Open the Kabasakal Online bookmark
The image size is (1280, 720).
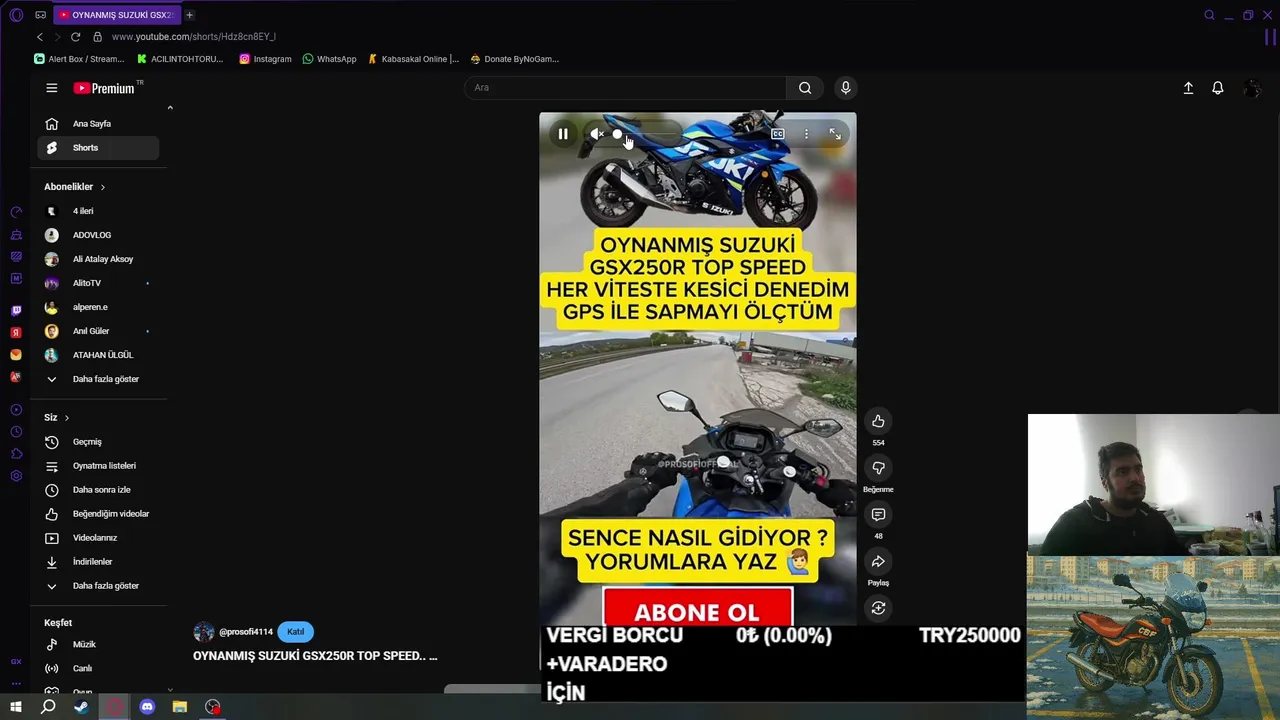413,59
